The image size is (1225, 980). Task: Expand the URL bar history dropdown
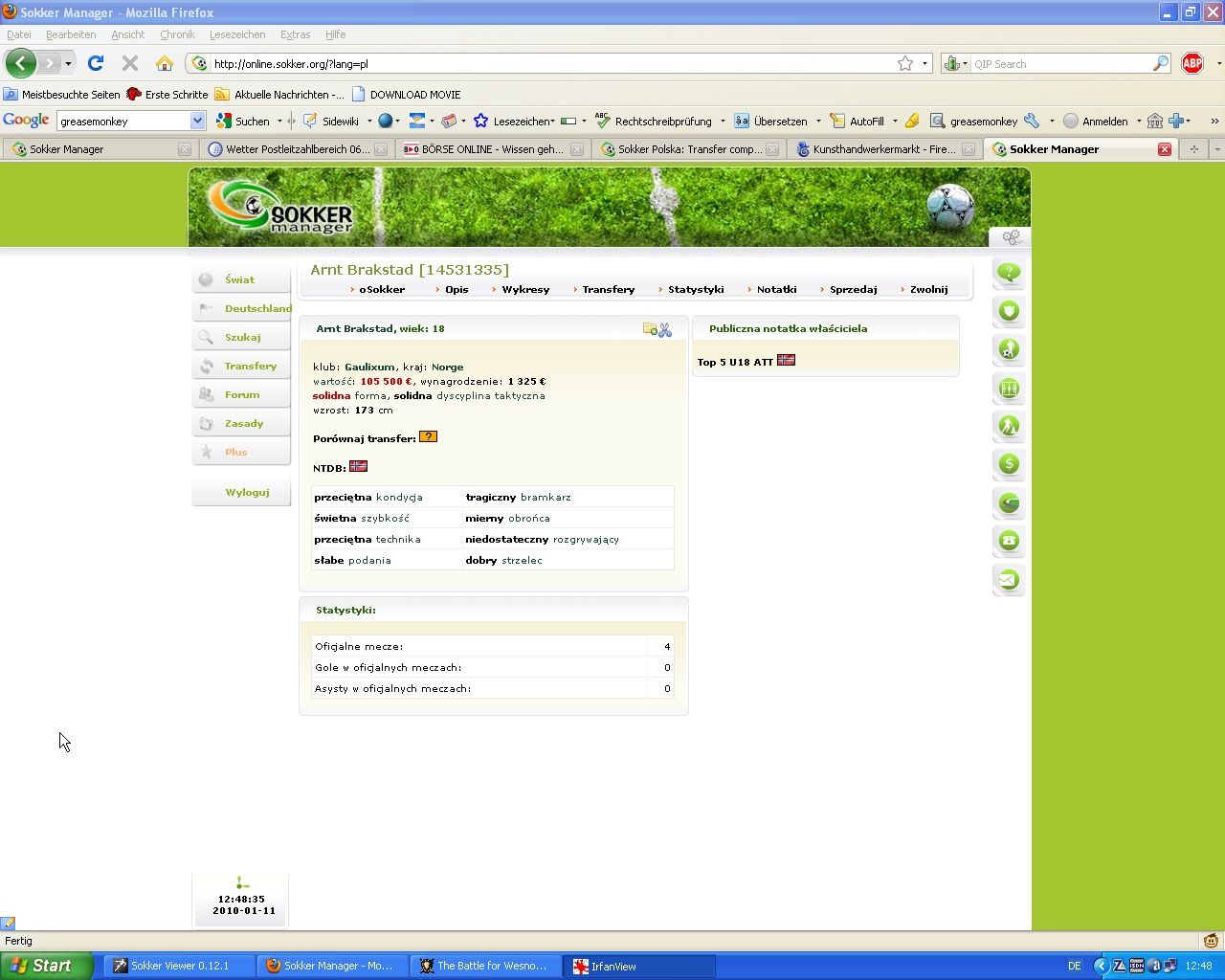point(924,64)
